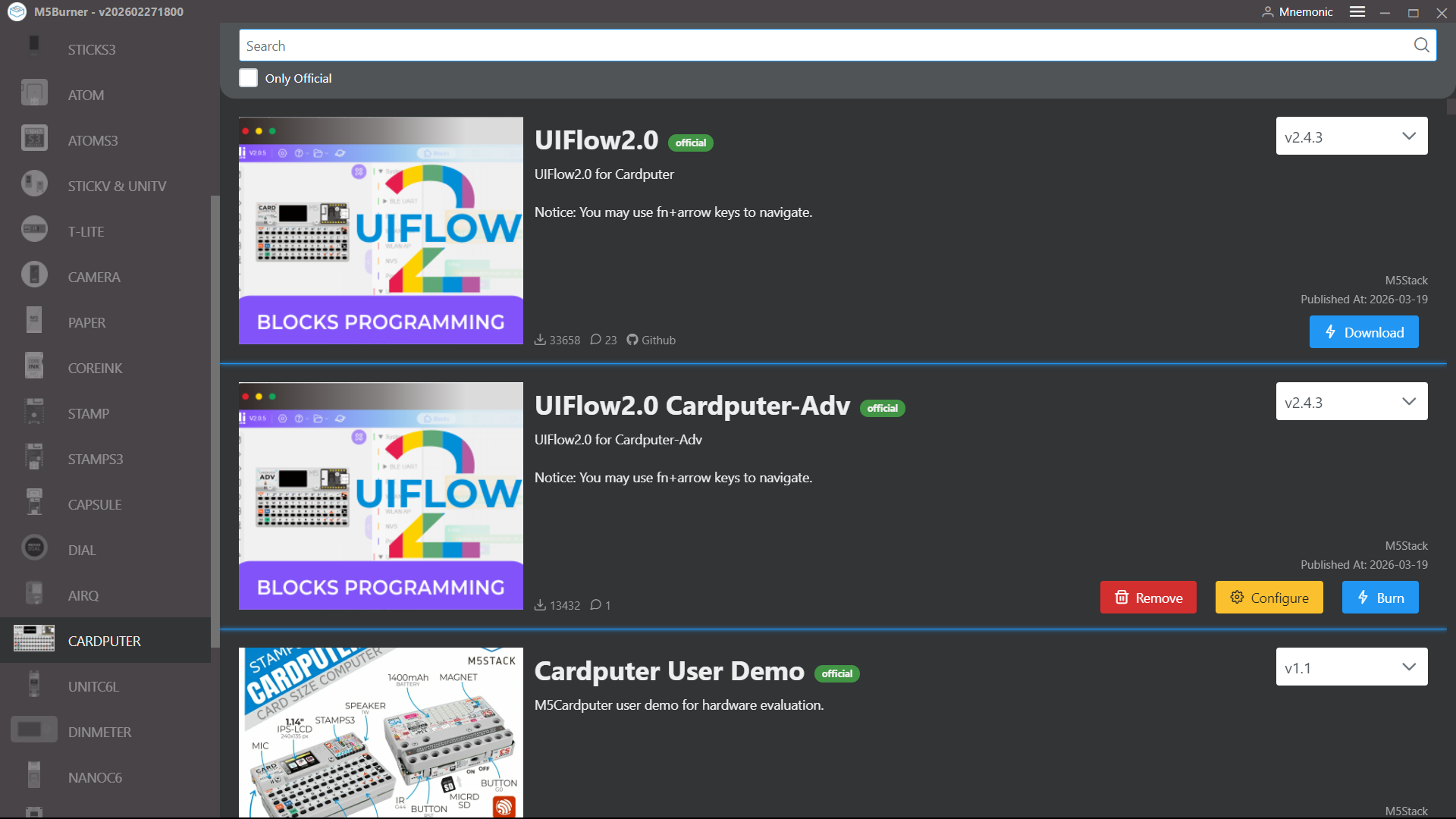Configure the UIFlow2.0 Cardputer-Adv firmware
The height and width of the screenshot is (819, 1456).
(1269, 598)
